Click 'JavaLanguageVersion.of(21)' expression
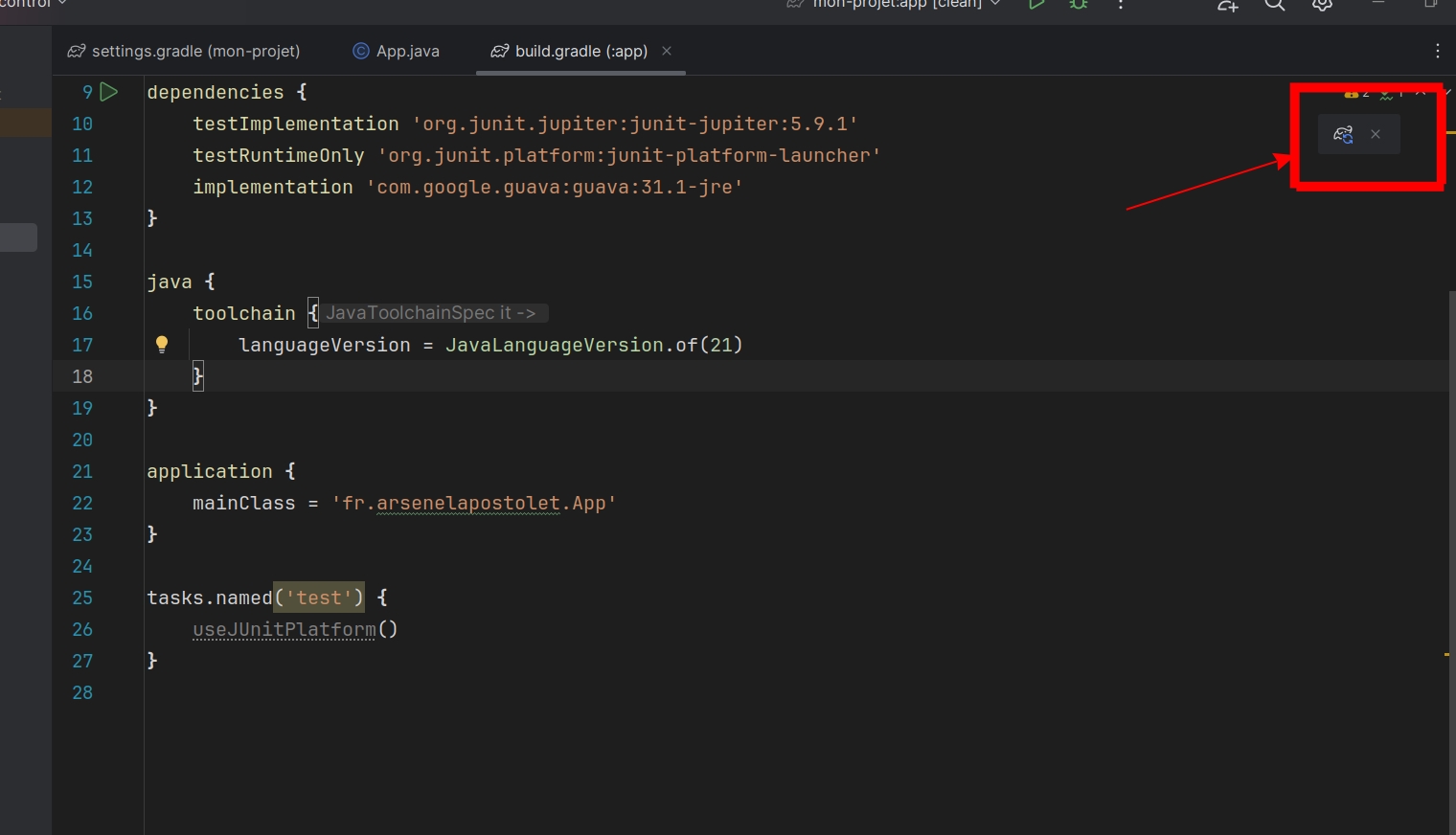This screenshot has height=835, width=1456. coord(594,345)
